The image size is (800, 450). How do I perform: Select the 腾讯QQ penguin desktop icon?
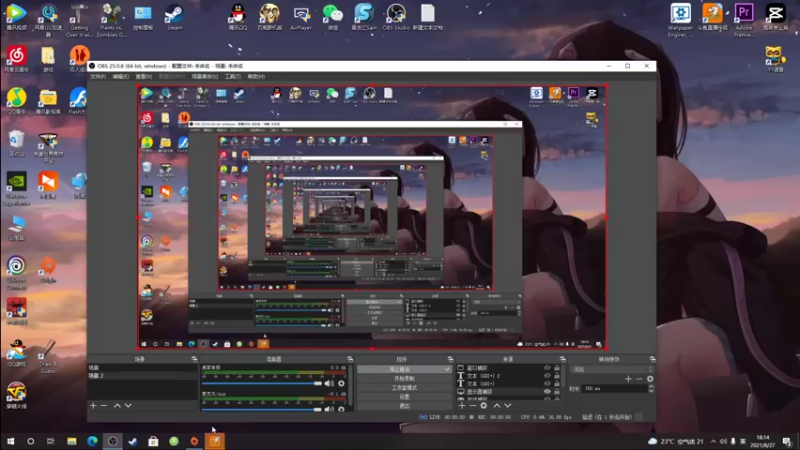coord(238,17)
